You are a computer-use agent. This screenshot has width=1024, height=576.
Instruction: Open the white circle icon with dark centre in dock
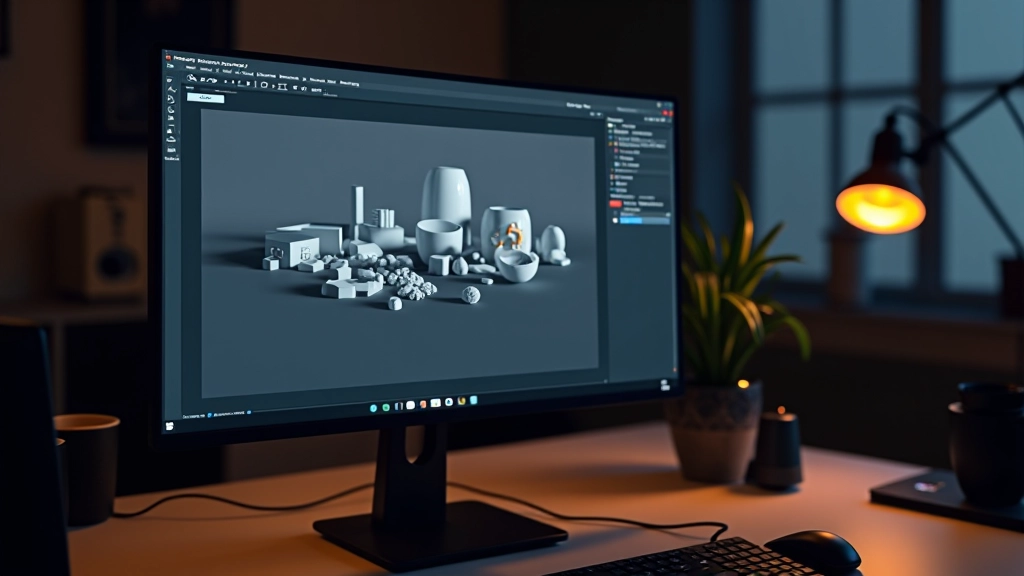[x=449, y=402]
